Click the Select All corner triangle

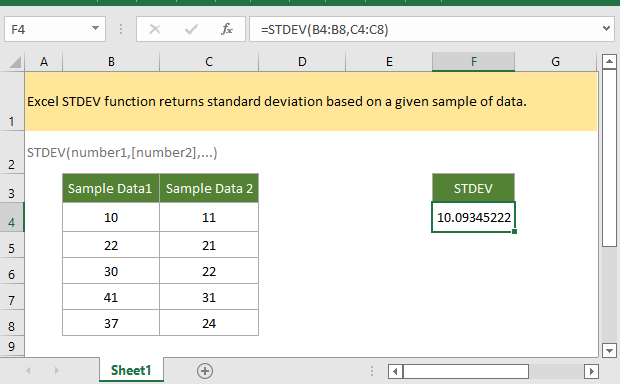15,62
